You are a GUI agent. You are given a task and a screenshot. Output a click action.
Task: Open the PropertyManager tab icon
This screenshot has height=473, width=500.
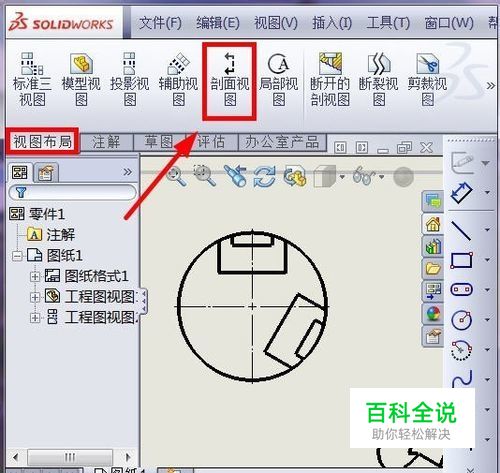point(46,173)
